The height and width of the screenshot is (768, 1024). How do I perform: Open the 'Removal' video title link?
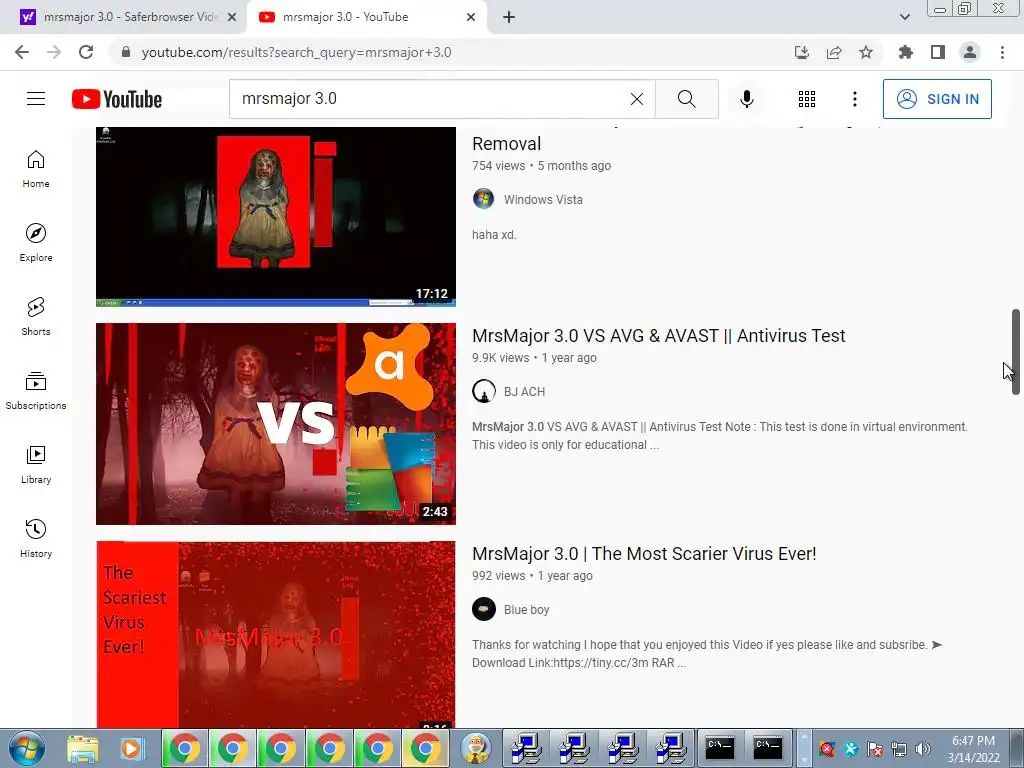pos(507,144)
